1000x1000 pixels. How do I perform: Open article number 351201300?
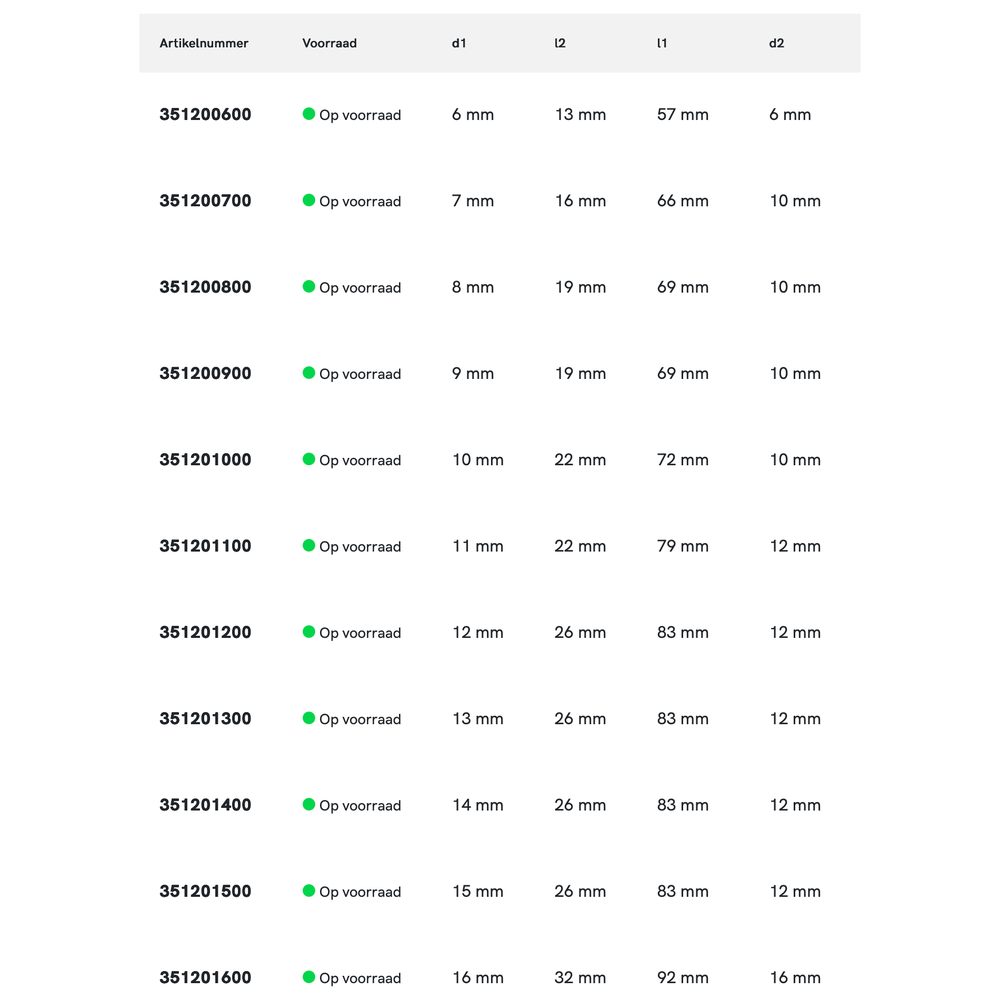coord(205,719)
